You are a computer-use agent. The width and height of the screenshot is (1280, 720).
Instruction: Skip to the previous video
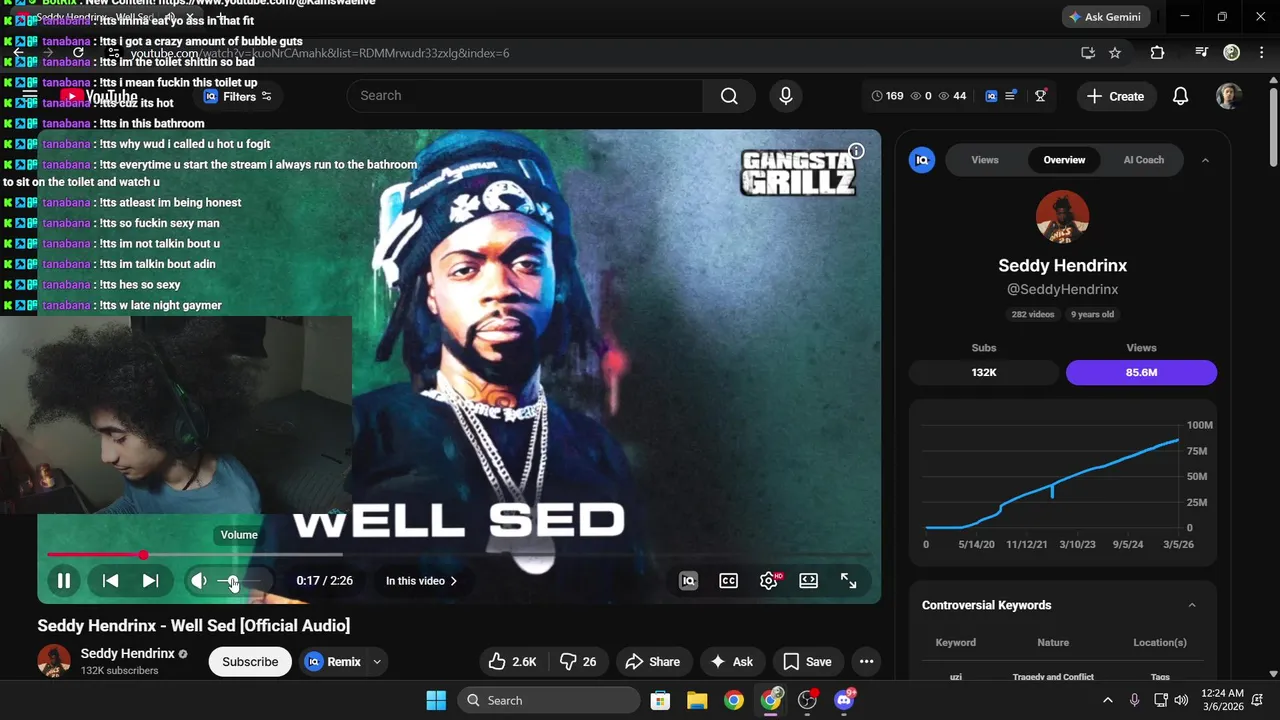(x=111, y=581)
